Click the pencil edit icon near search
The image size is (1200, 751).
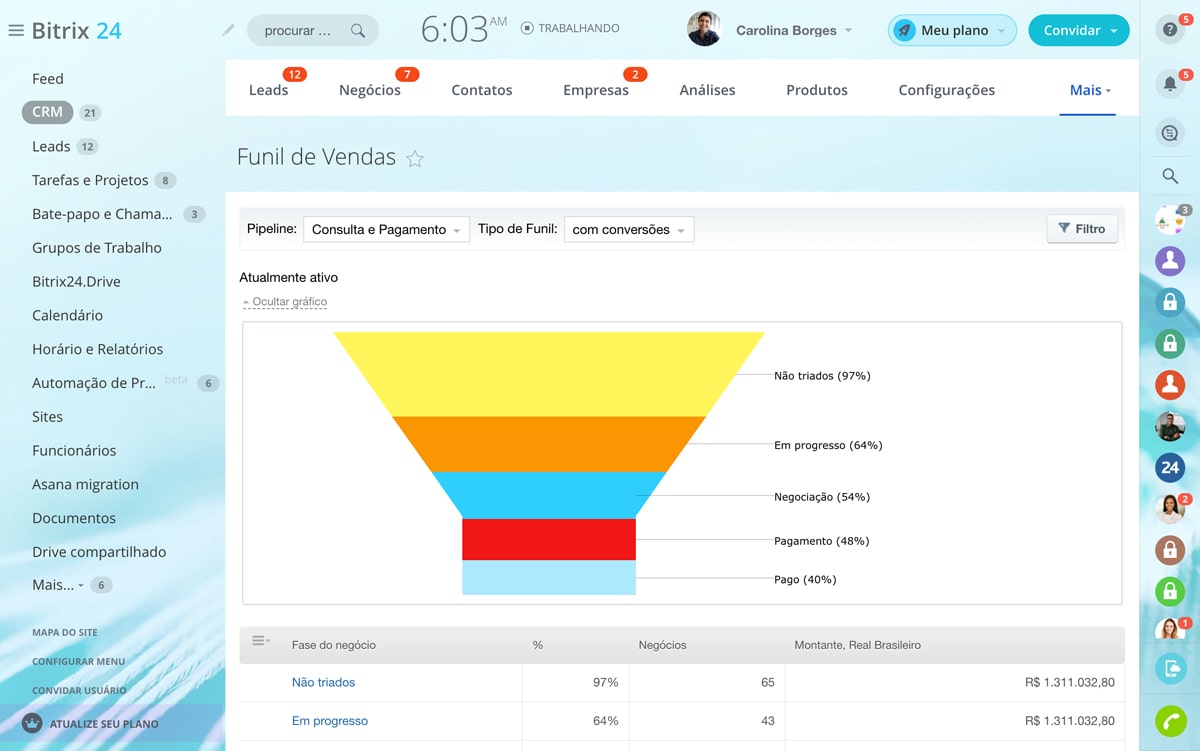coord(229,30)
